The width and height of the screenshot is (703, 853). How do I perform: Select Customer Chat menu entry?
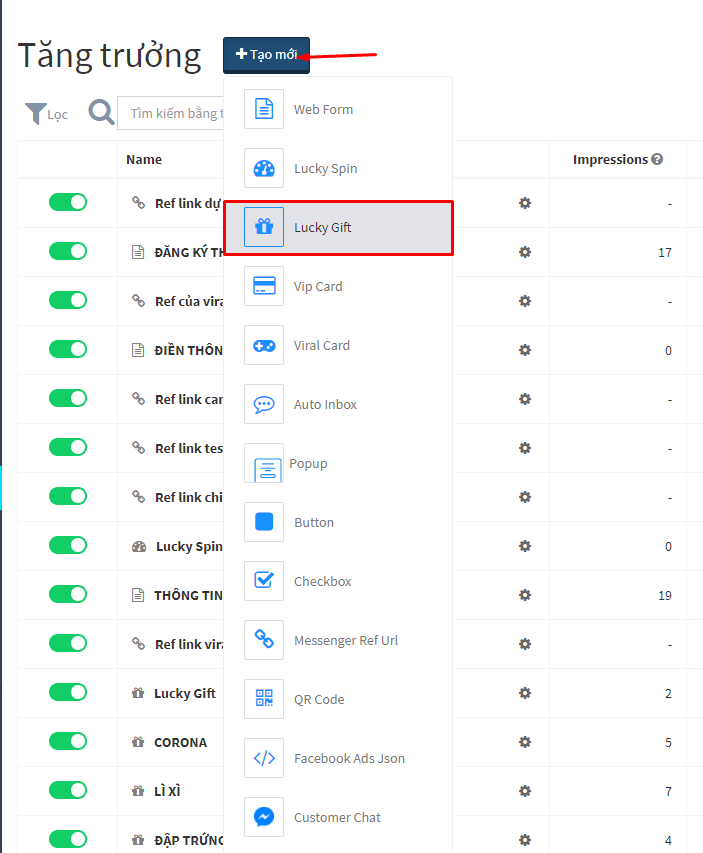pyautogui.click(x=338, y=817)
